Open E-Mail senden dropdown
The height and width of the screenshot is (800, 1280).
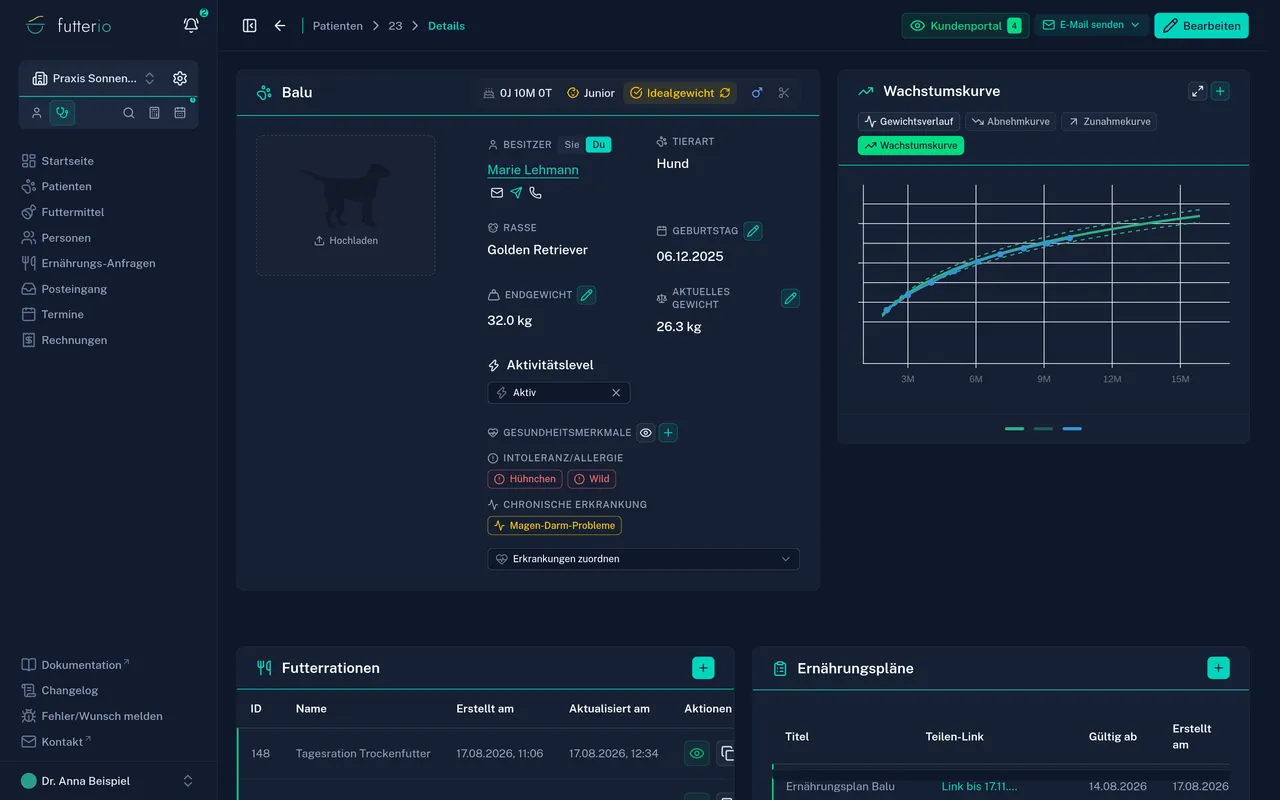click(1091, 25)
